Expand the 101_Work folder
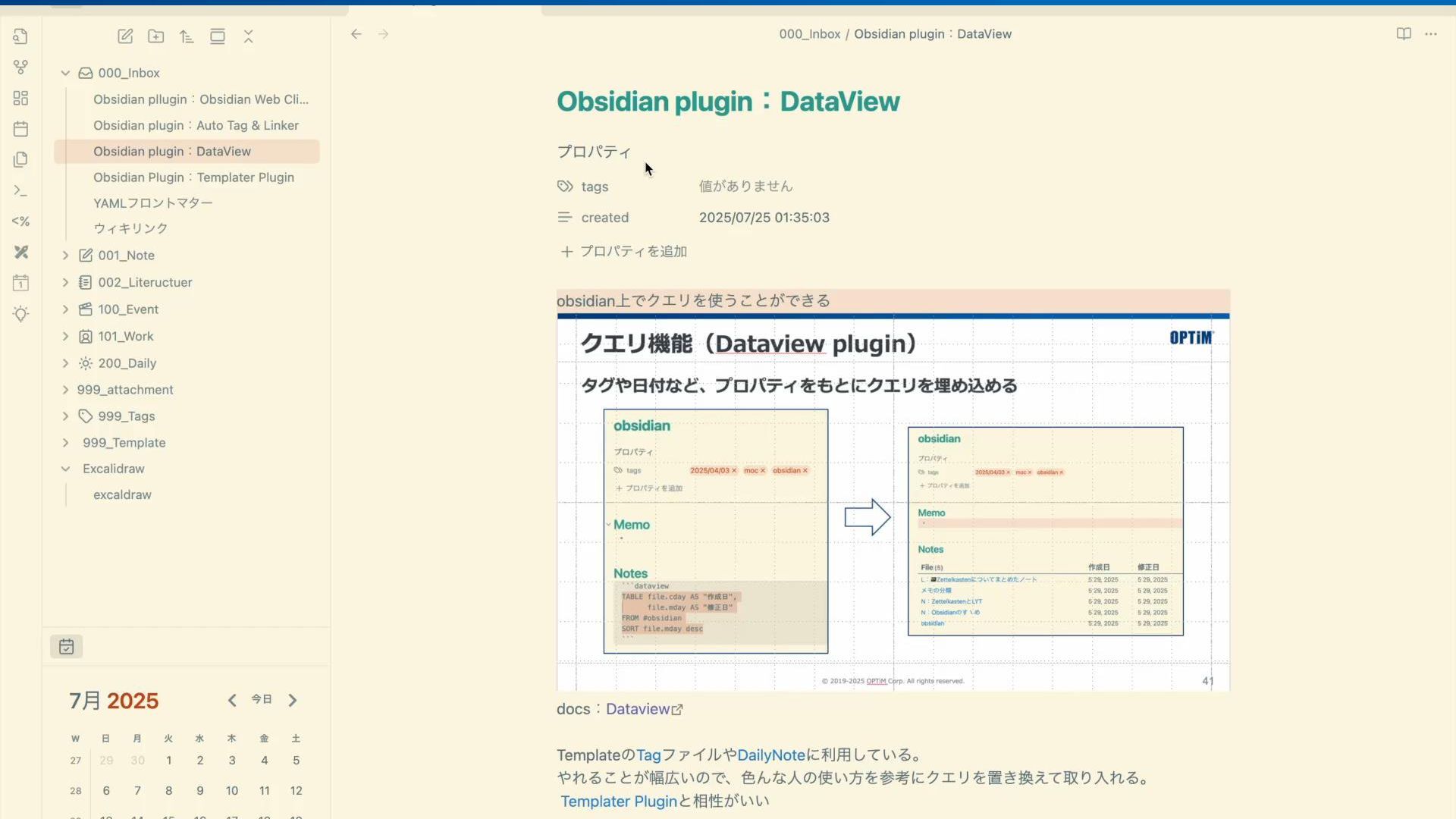This screenshot has height=819, width=1456. pos(65,337)
